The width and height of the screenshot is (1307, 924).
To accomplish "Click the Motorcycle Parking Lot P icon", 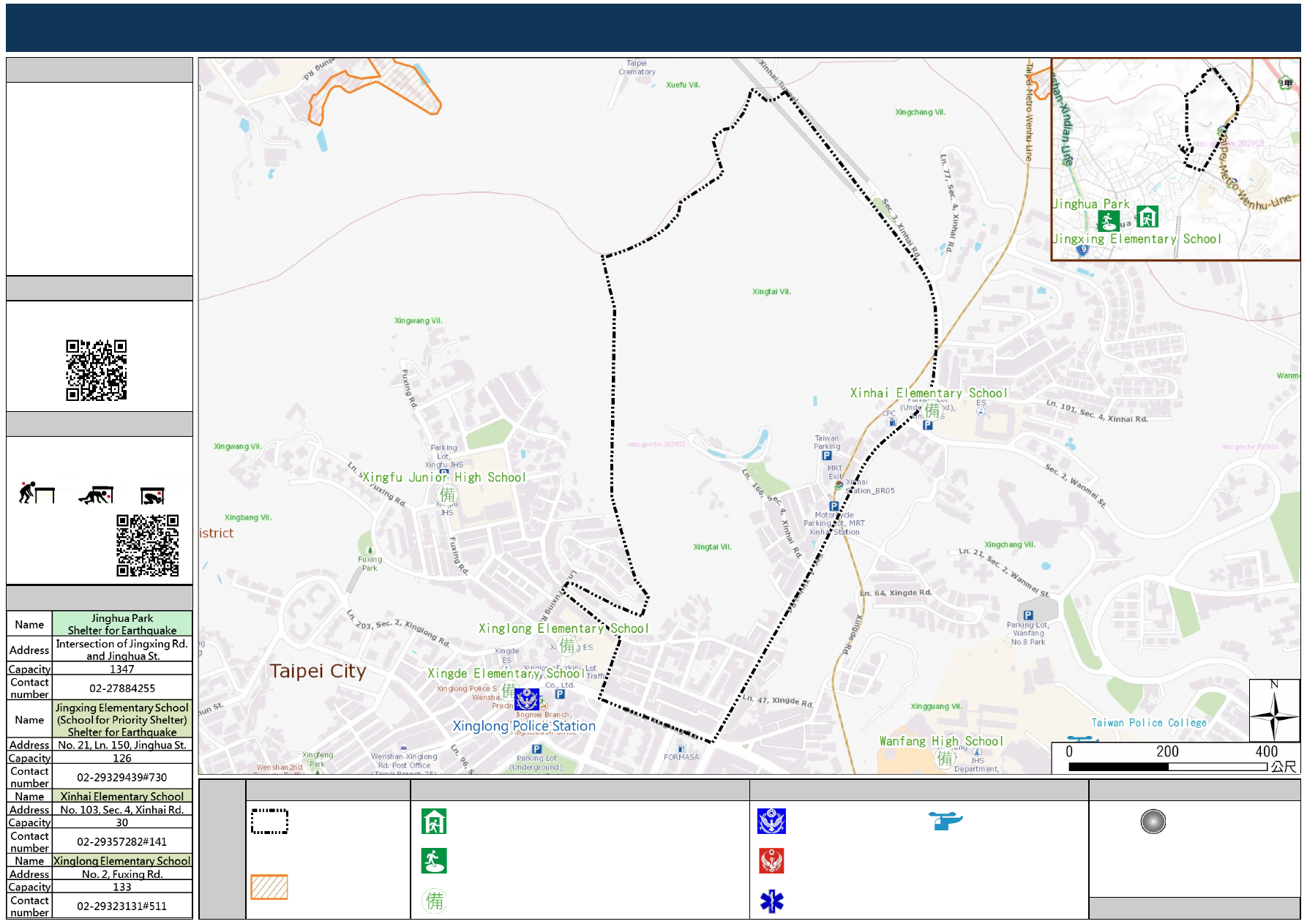I will tap(834, 506).
